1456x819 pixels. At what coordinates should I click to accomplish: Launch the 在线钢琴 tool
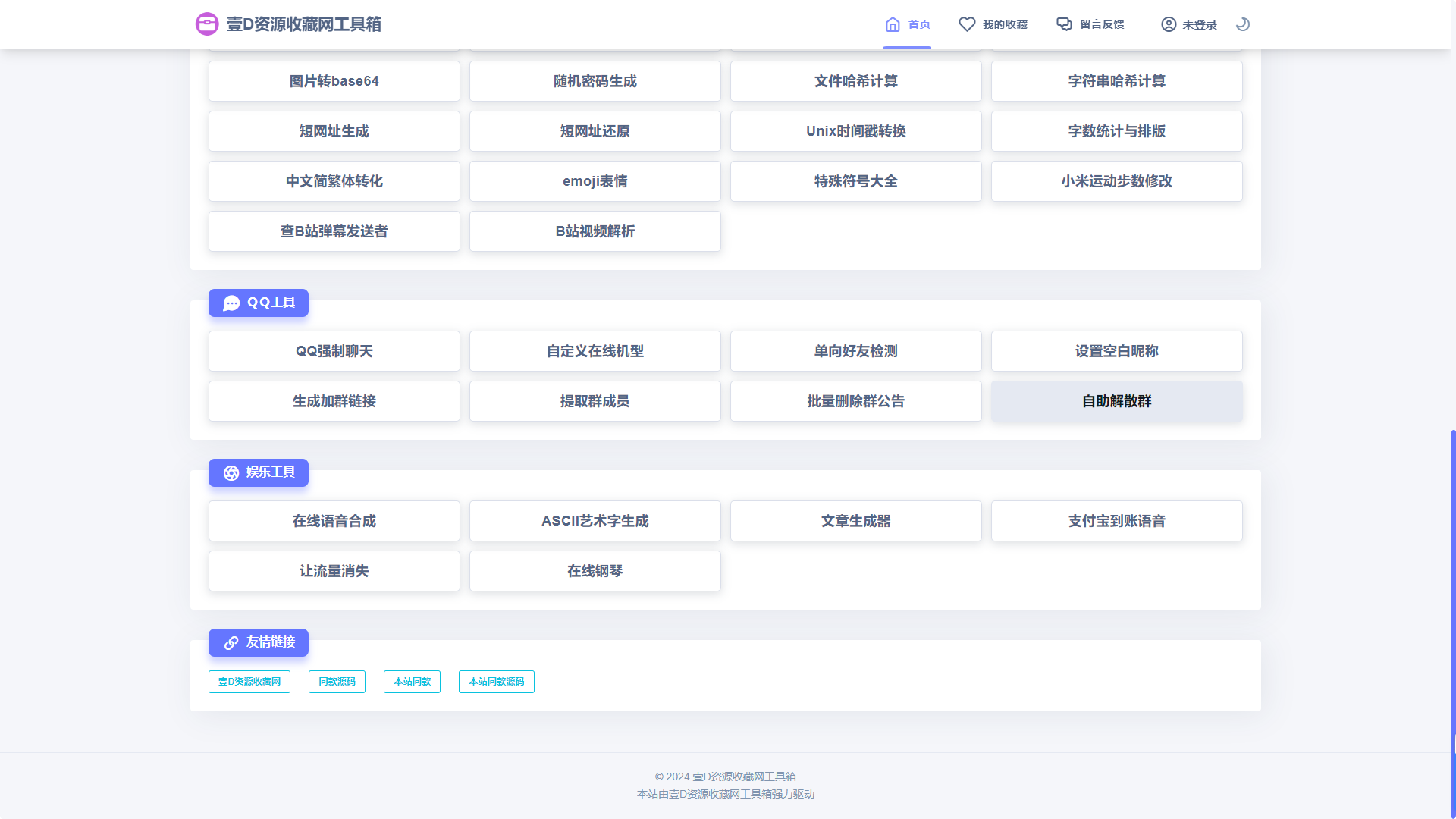595,571
